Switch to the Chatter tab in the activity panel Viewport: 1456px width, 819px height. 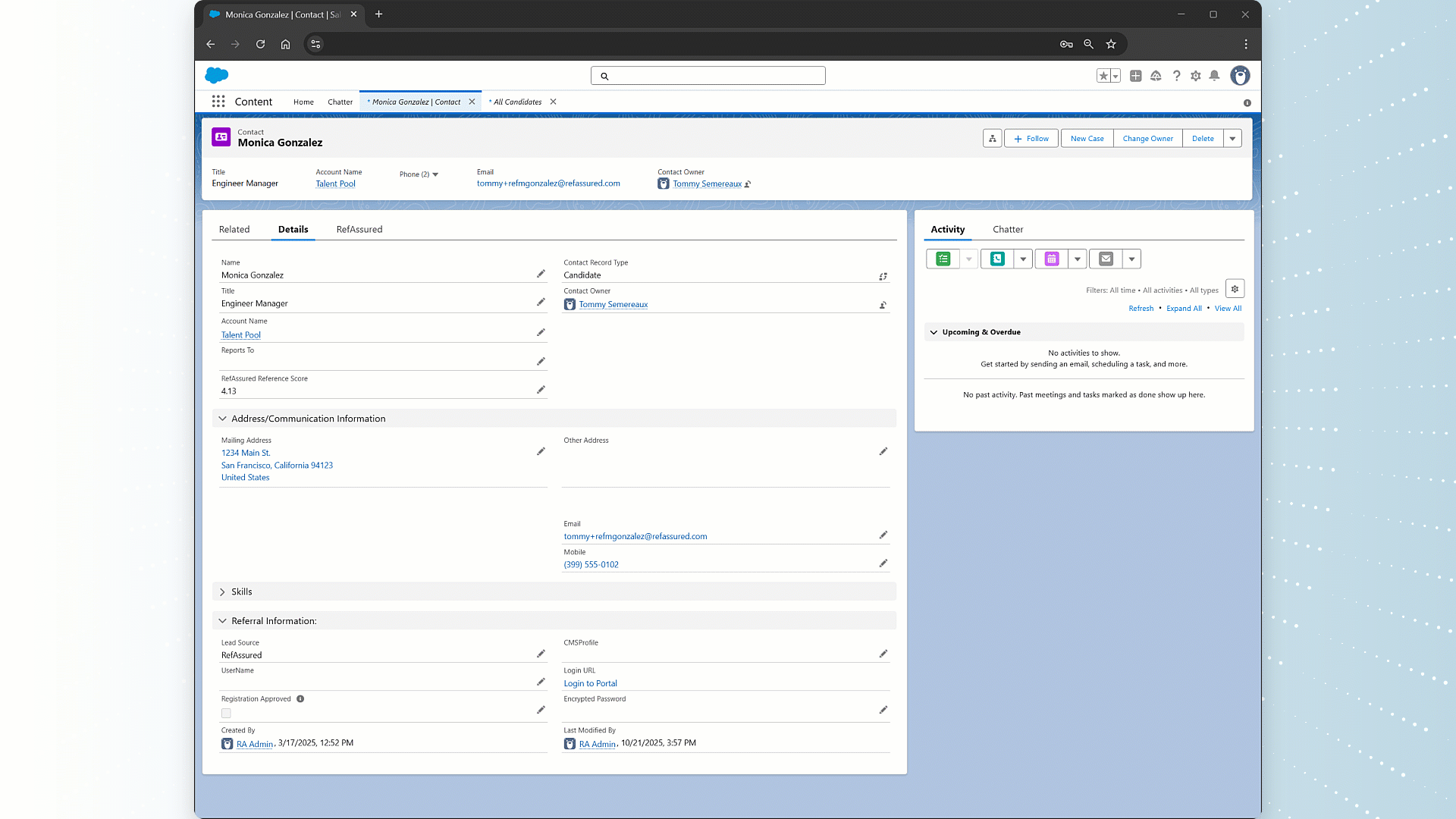tap(1008, 230)
